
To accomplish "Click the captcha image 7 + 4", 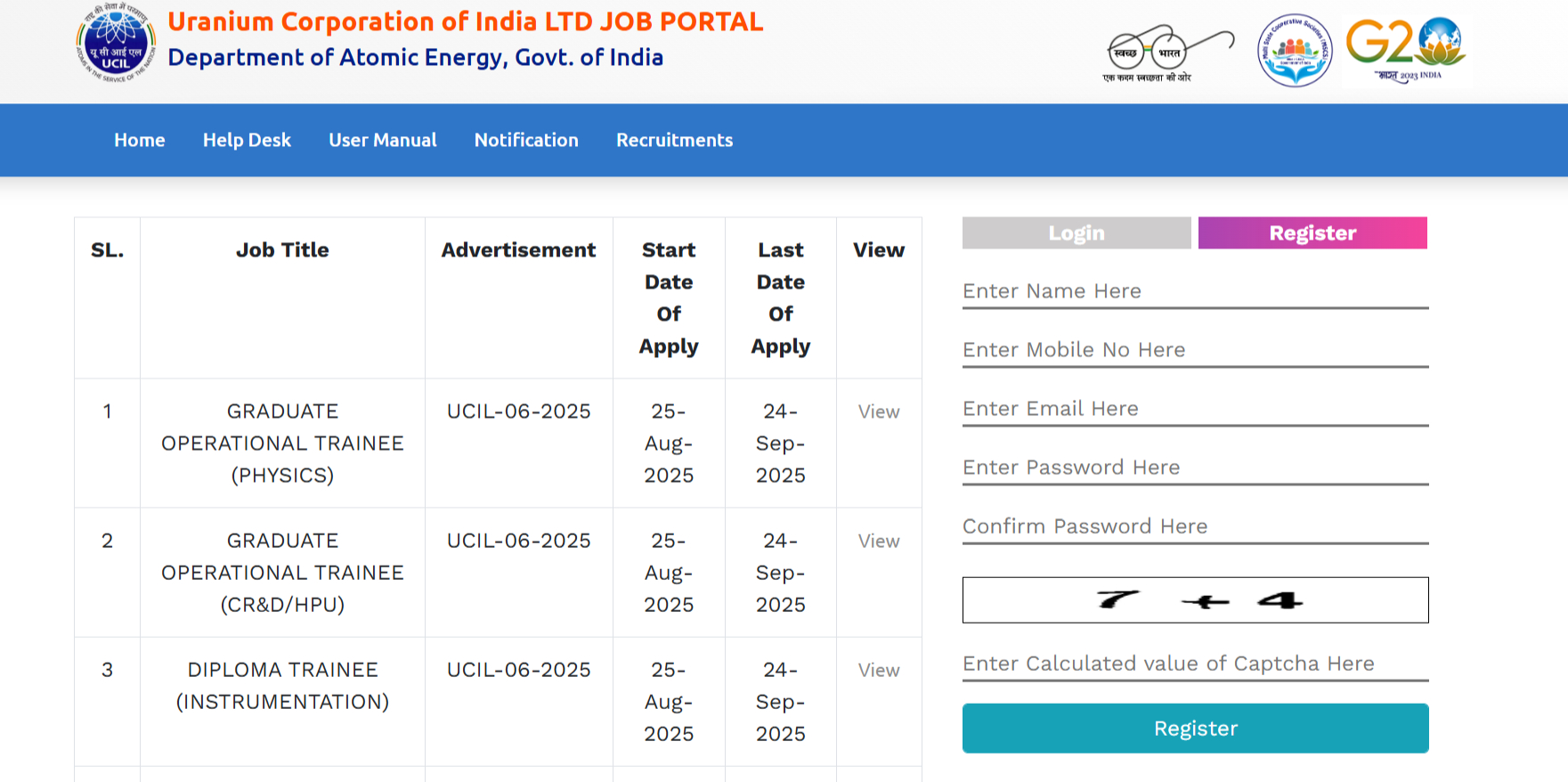I will pos(1196,600).
